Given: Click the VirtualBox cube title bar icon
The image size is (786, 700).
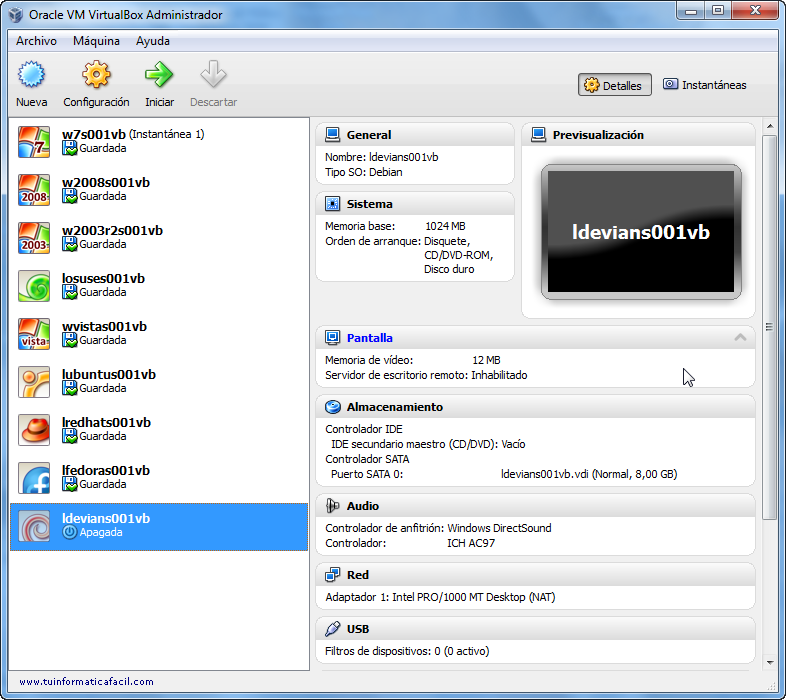Looking at the screenshot, I should point(16,15).
